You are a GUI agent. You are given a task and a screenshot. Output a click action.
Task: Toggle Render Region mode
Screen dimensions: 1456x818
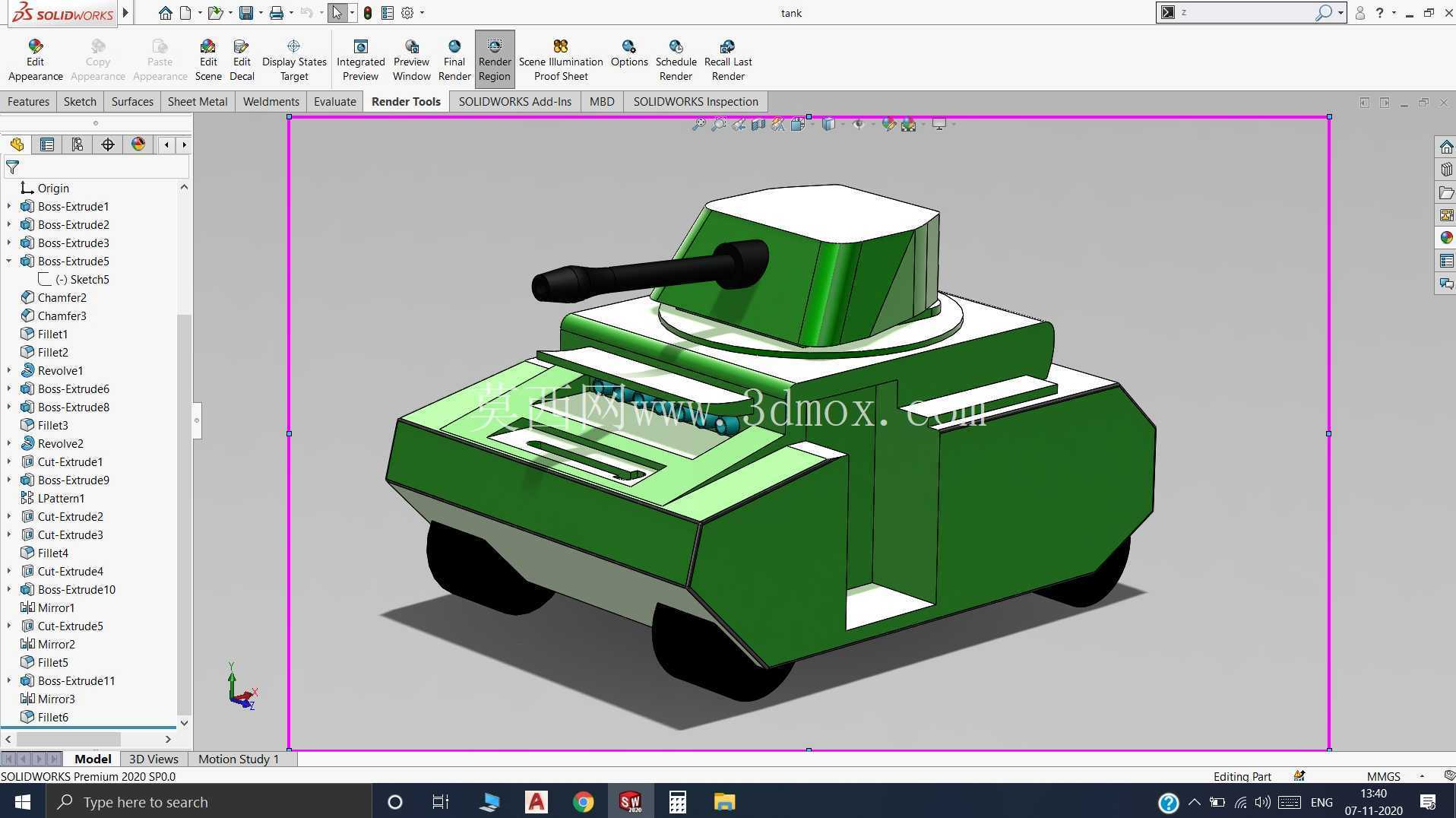(495, 59)
